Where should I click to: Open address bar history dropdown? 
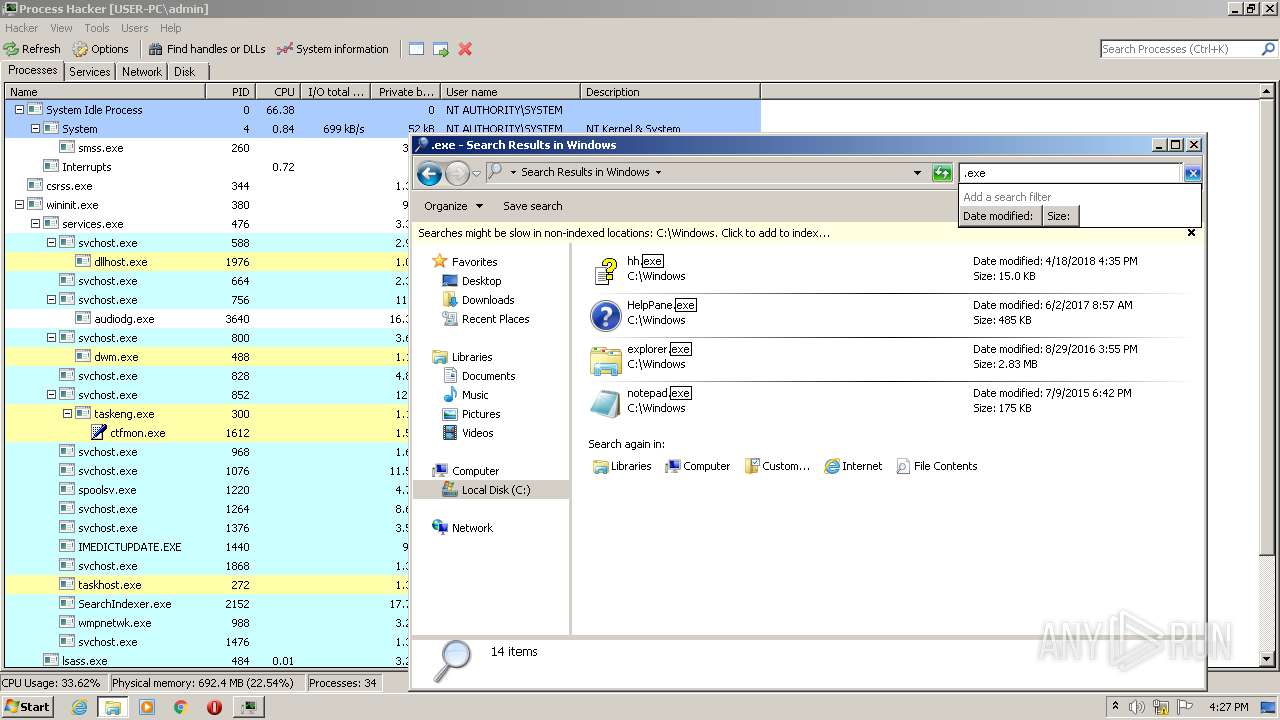coord(917,173)
